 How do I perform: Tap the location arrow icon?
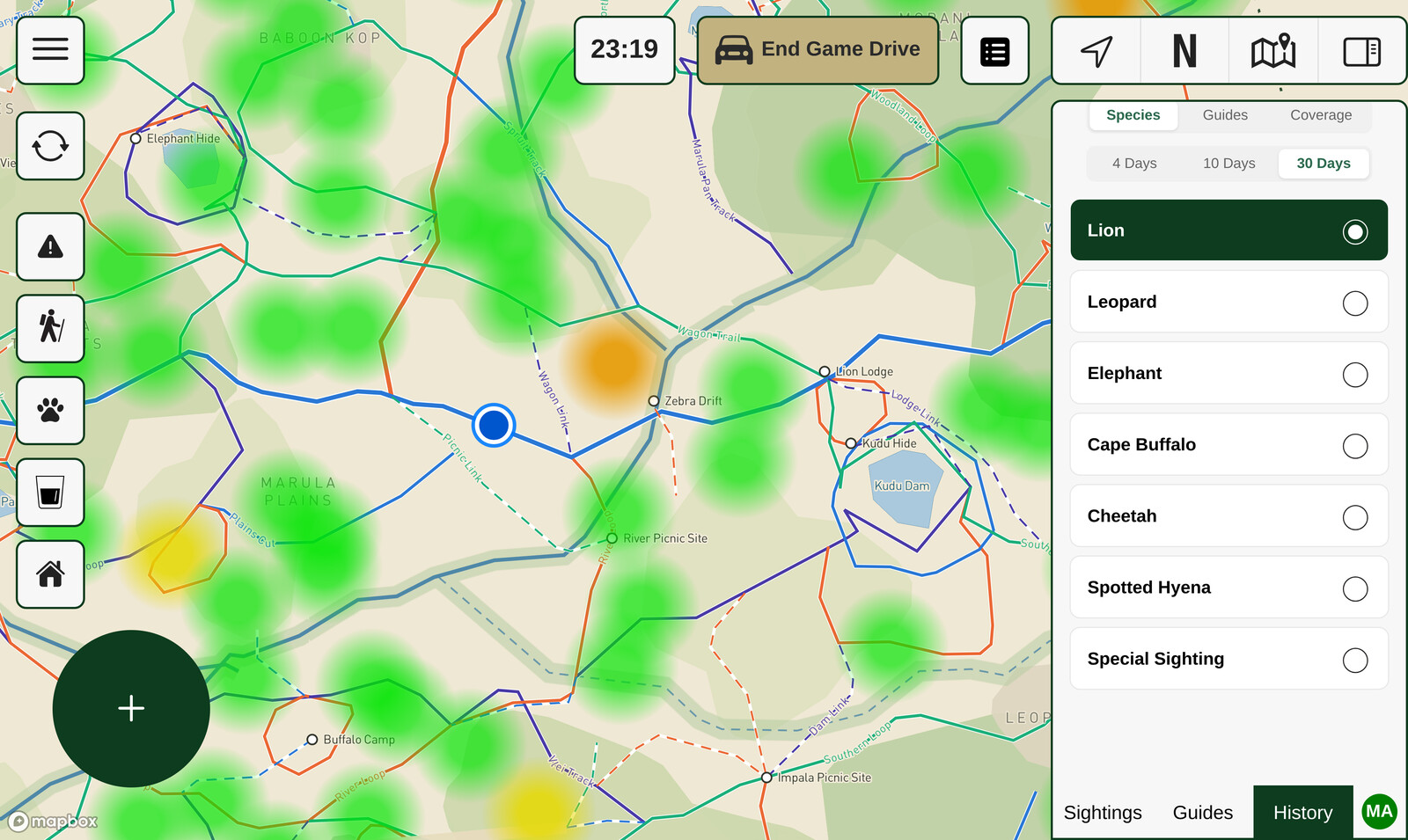click(x=1096, y=51)
